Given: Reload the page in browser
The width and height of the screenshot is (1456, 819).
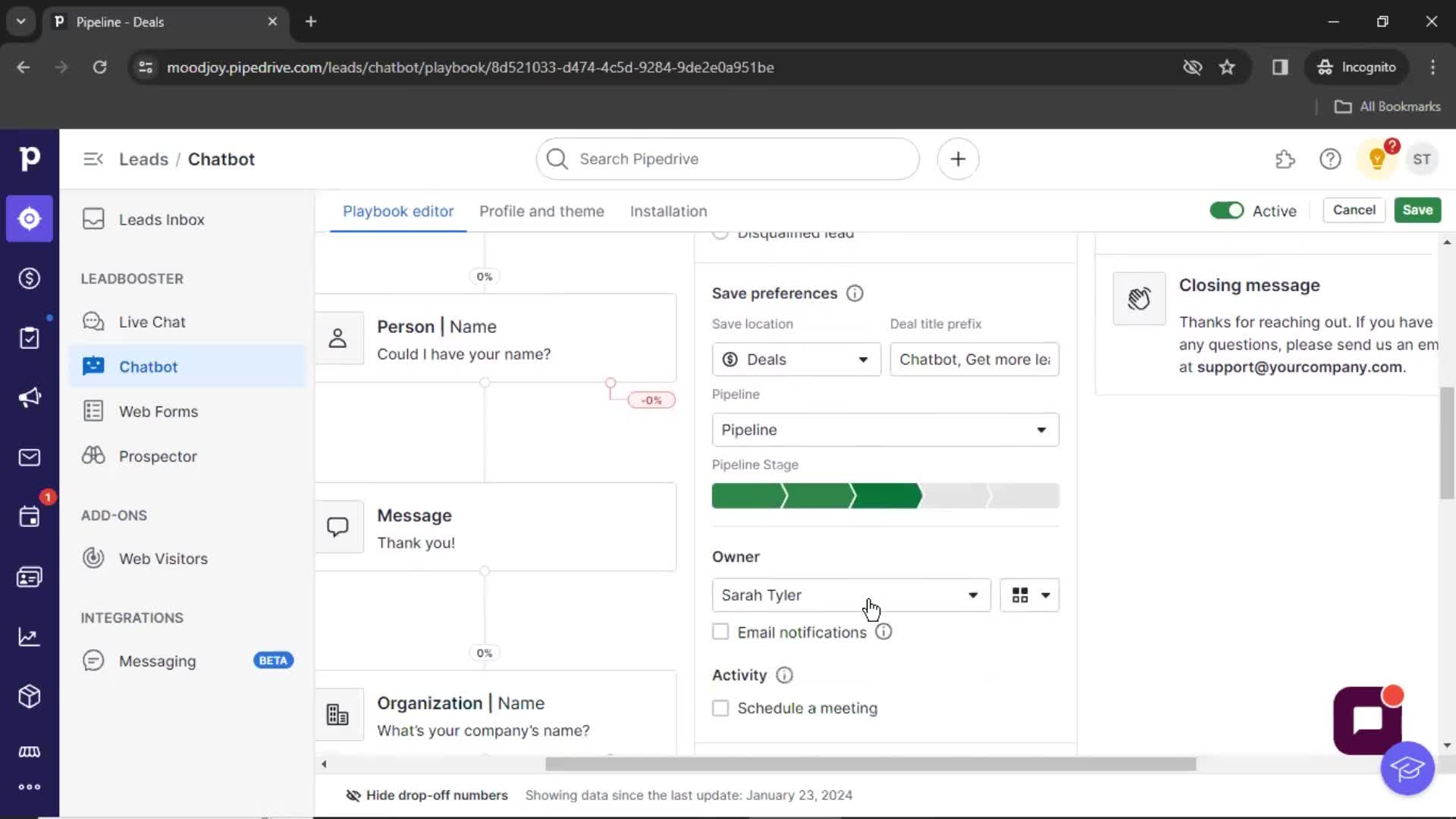Looking at the screenshot, I should [99, 67].
